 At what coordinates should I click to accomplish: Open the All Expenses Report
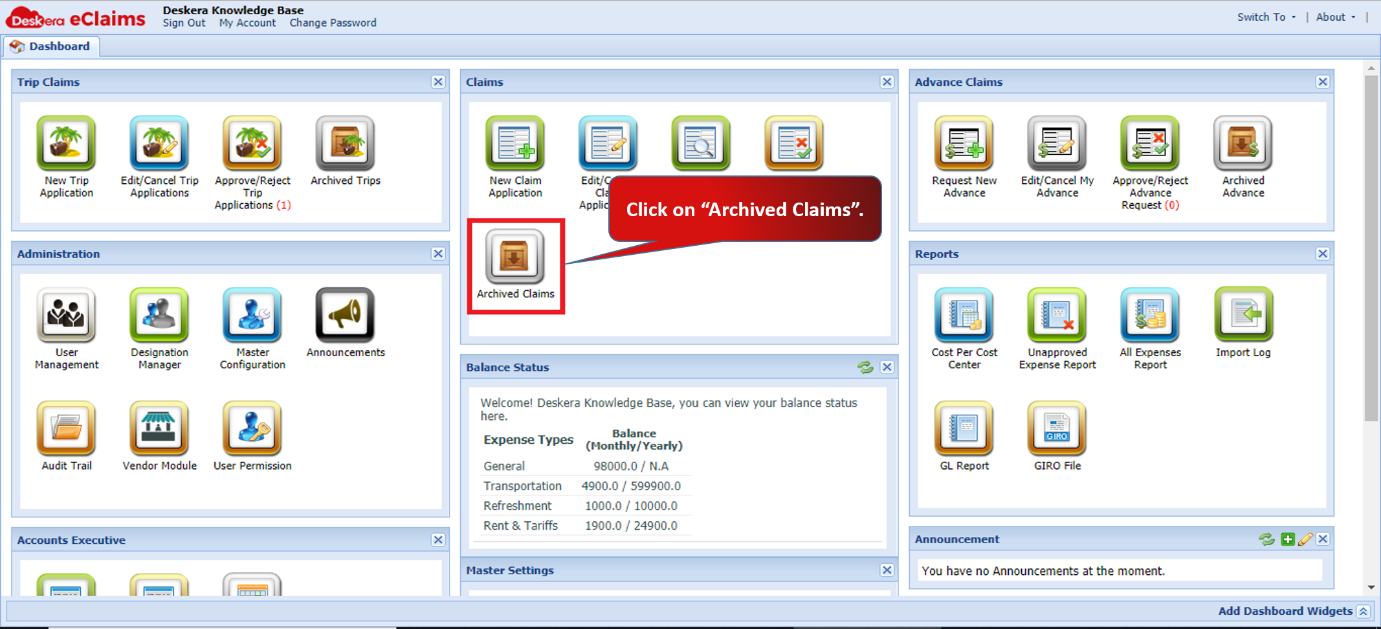(1150, 316)
